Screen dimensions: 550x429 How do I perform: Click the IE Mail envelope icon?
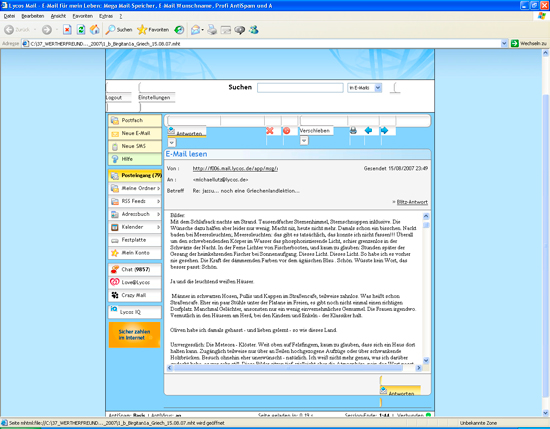point(195,30)
